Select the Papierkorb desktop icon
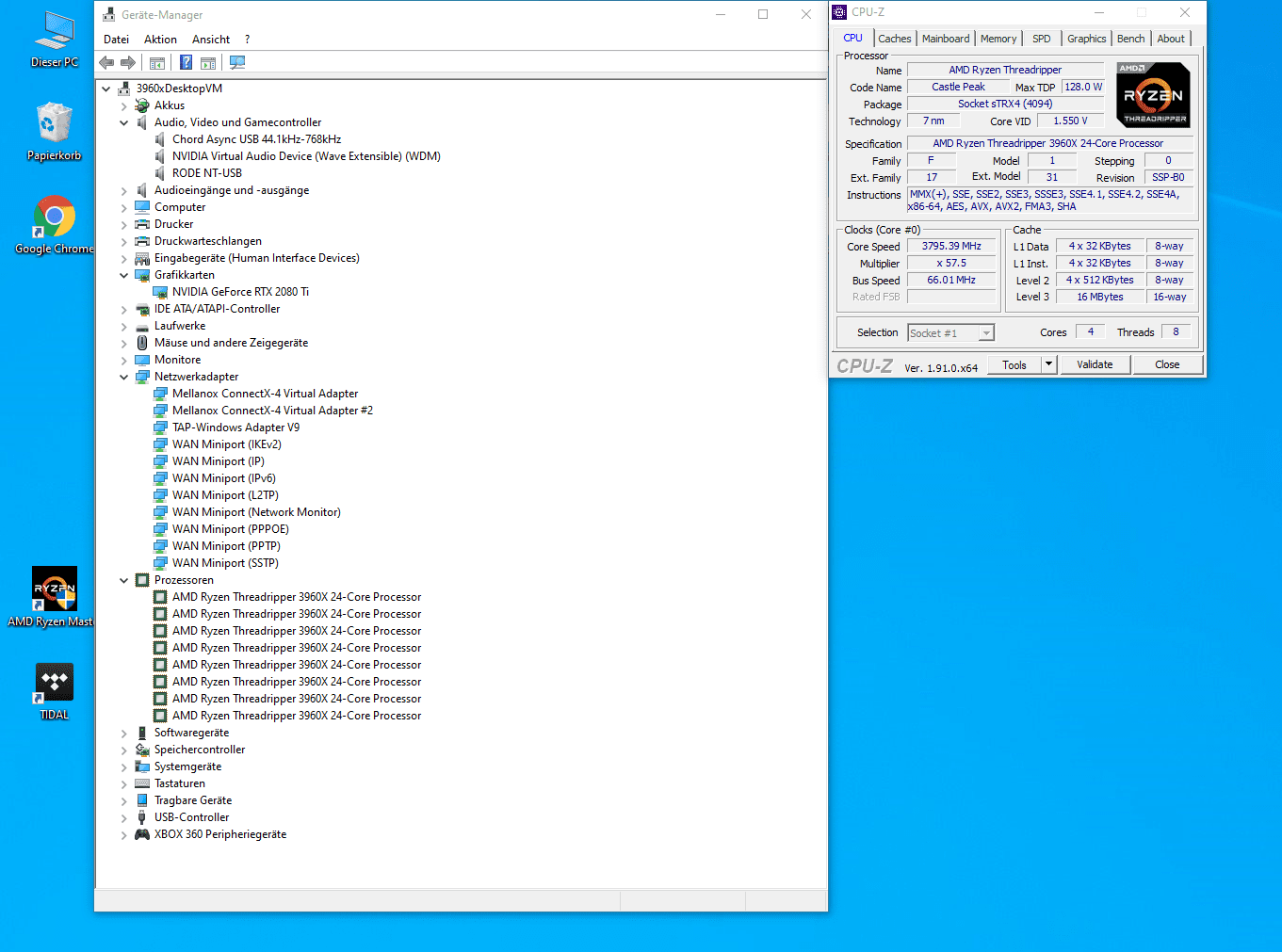Viewport: 1282px width, 952px height. coord(54,132)
